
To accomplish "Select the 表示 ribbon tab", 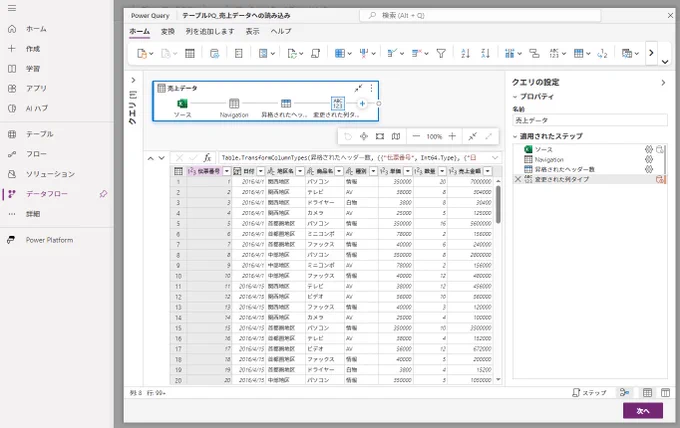I will [252, 32].
